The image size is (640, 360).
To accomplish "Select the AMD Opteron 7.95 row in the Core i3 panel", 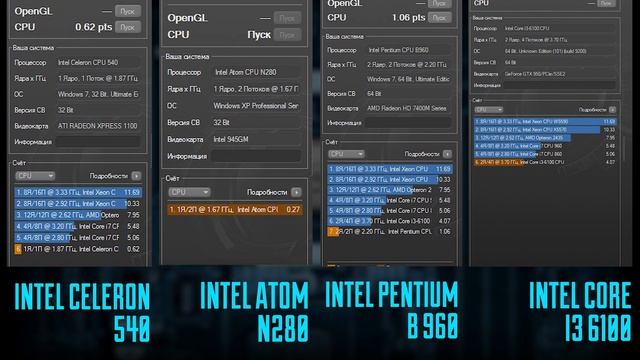I will 545,138.
